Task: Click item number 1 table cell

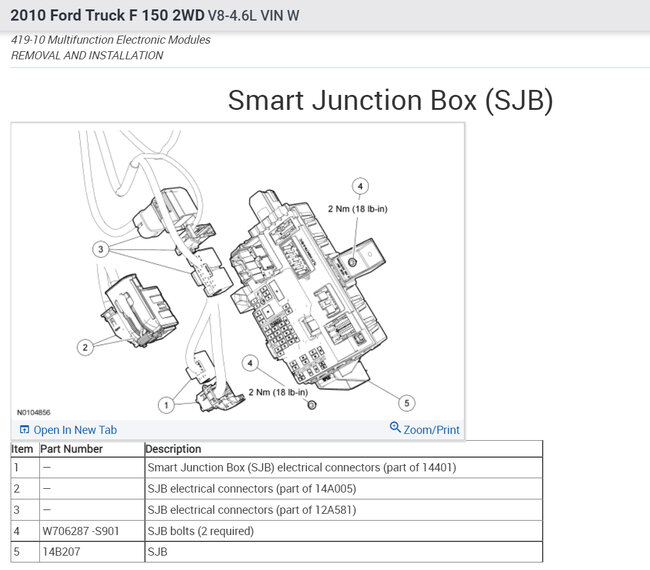Action: coord(25,468)
